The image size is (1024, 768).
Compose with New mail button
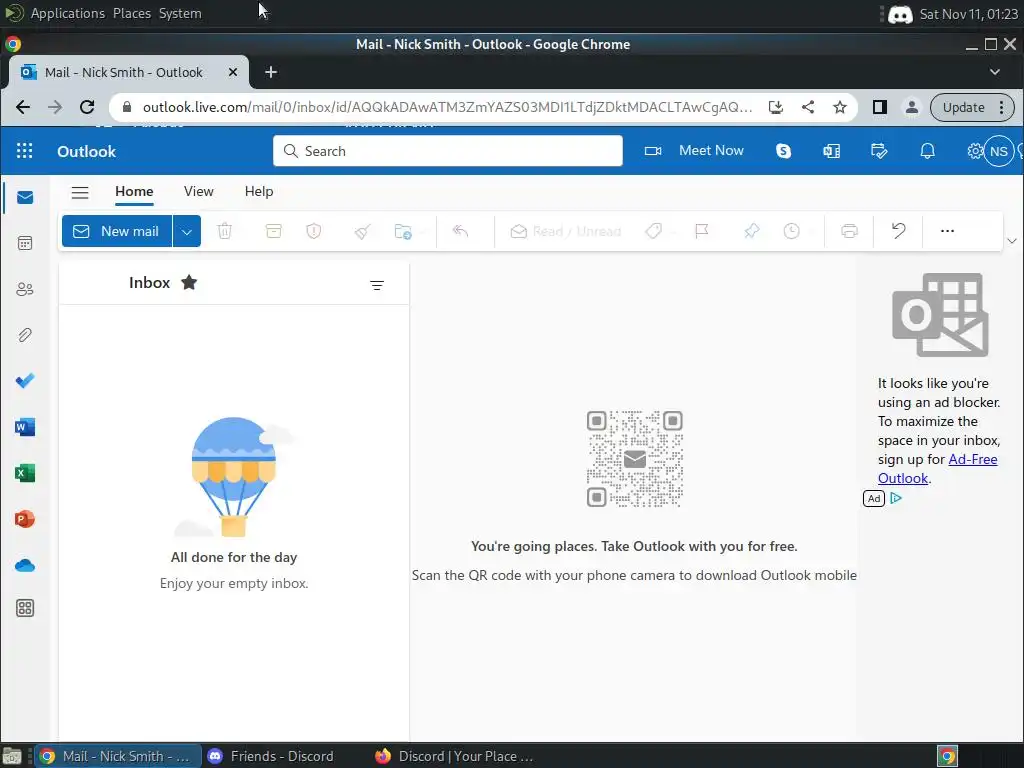point(117,231)
